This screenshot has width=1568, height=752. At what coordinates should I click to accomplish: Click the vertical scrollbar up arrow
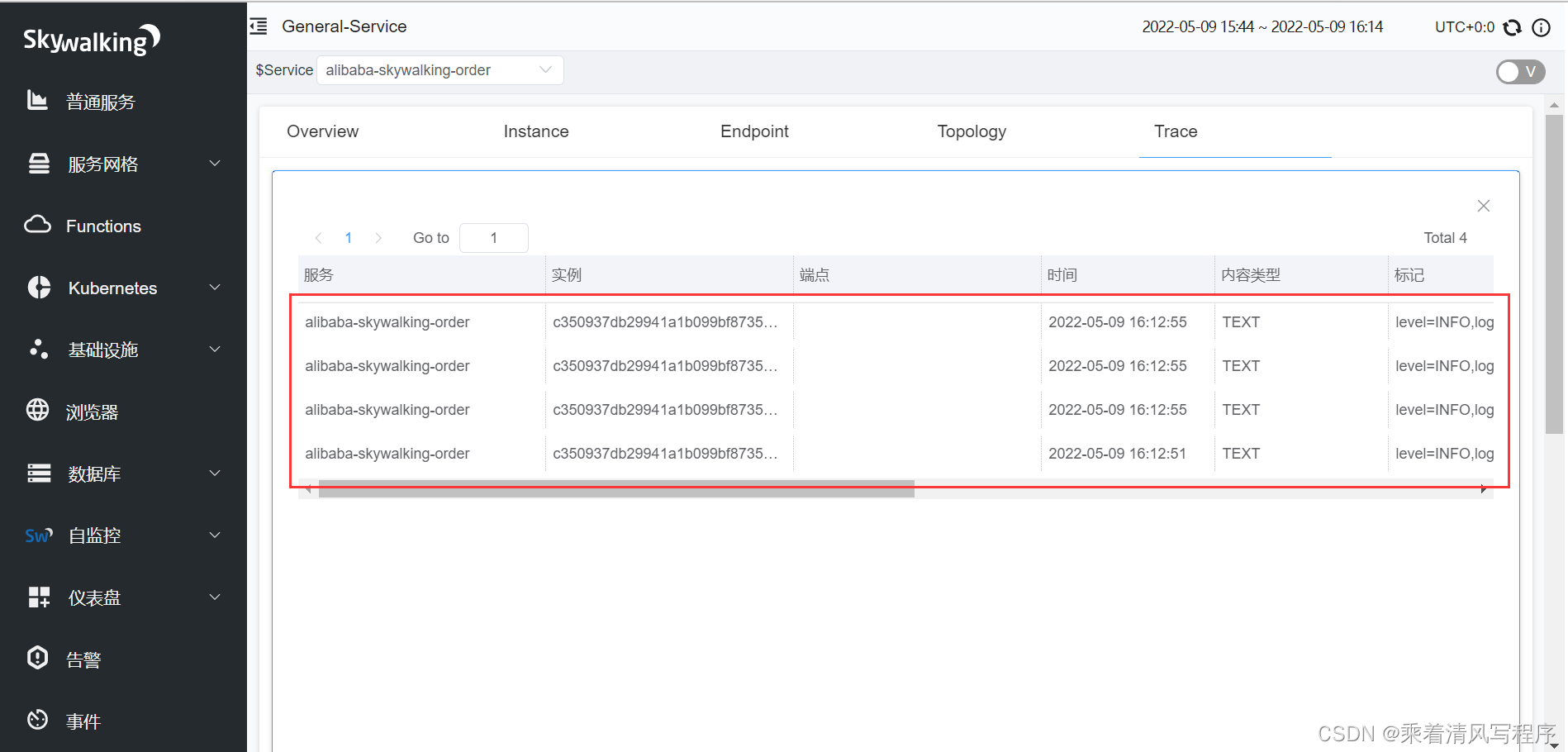pyautogui.click(x=1554, y=105)
